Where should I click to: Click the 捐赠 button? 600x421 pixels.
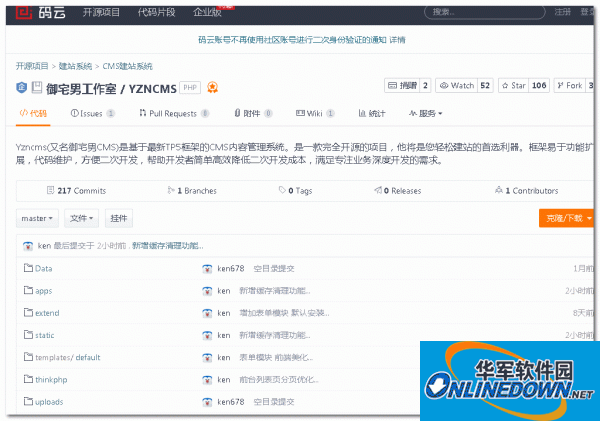coord(402,85)
